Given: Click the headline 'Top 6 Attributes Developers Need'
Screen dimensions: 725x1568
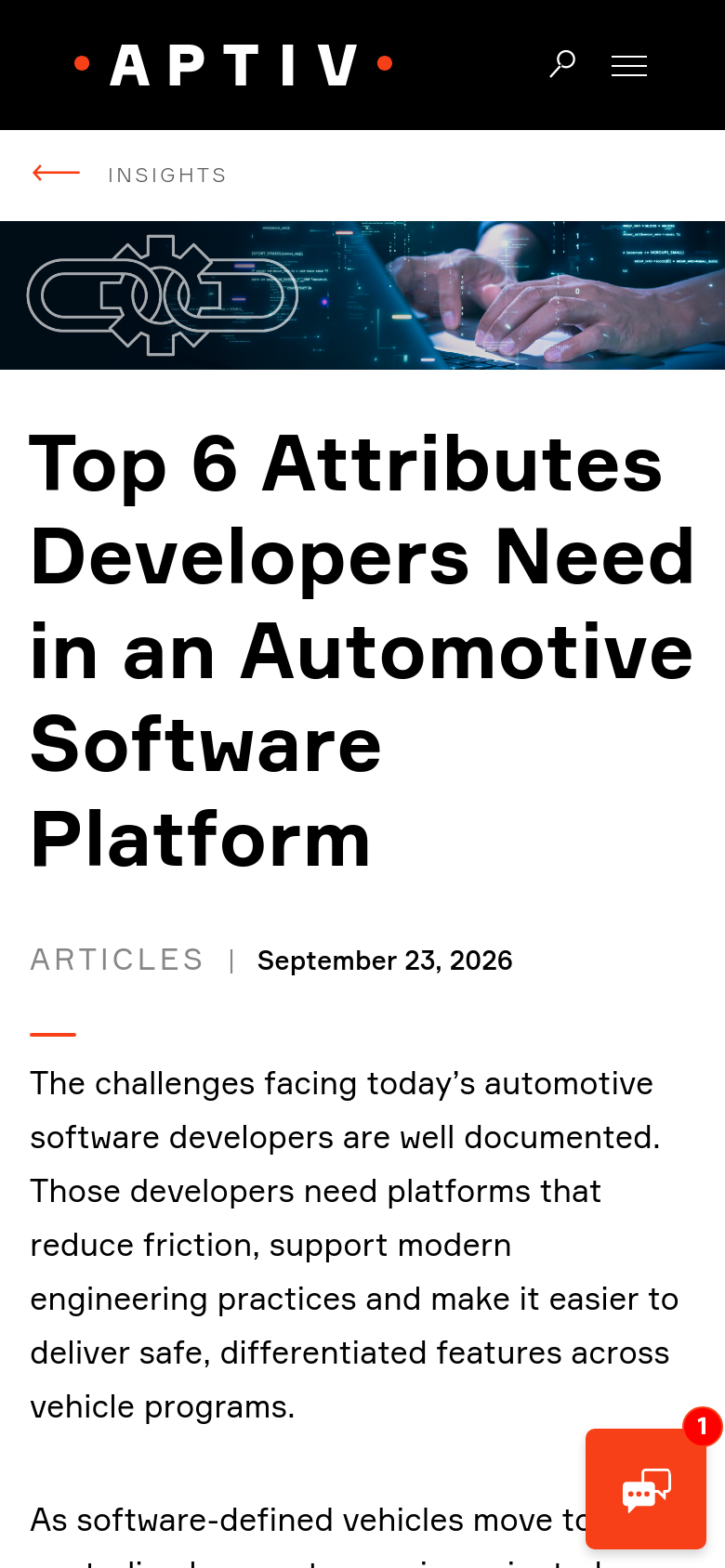Looking at the screenshot, I should (362, 651).
